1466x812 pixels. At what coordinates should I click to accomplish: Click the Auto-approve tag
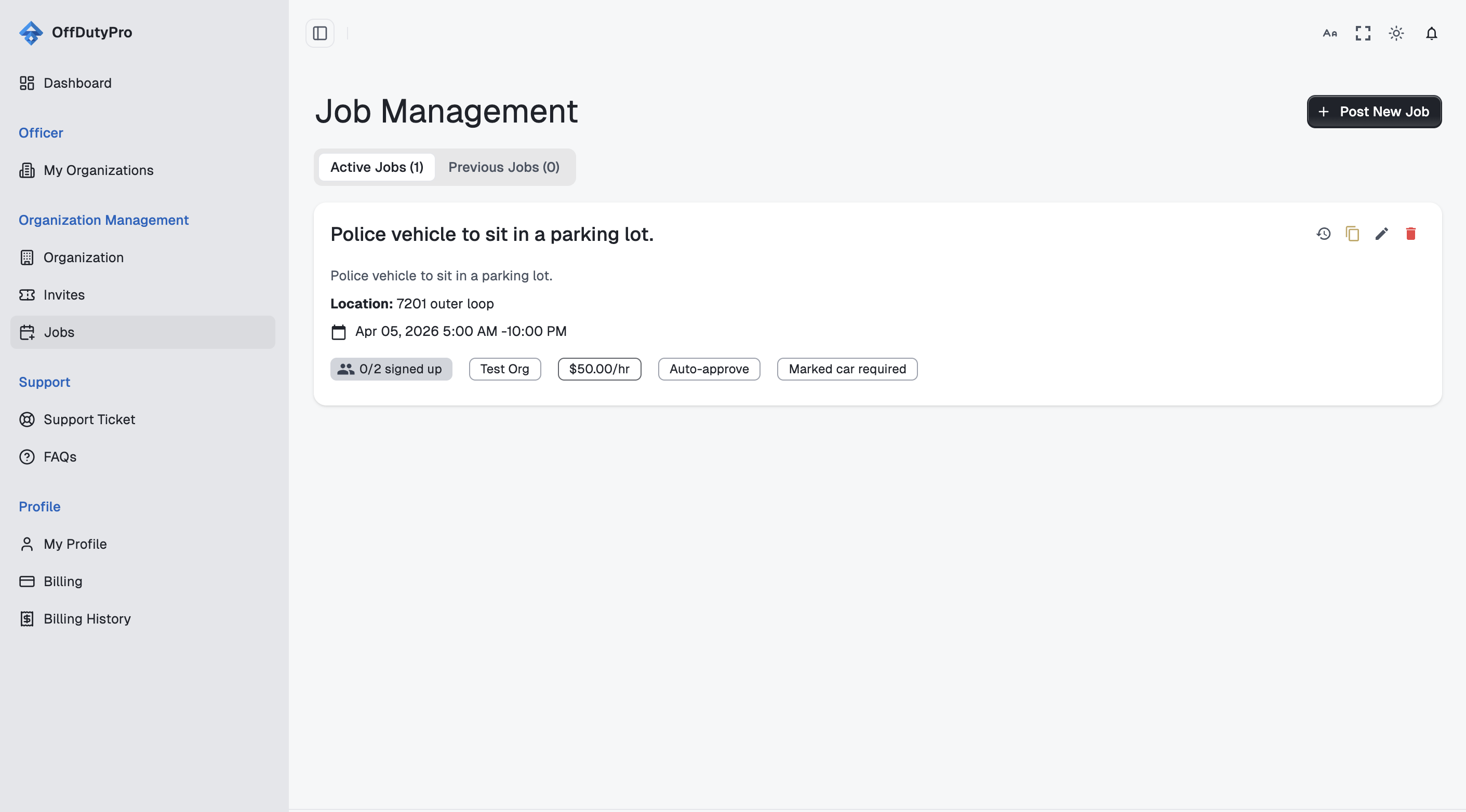[x=709, y=369]
